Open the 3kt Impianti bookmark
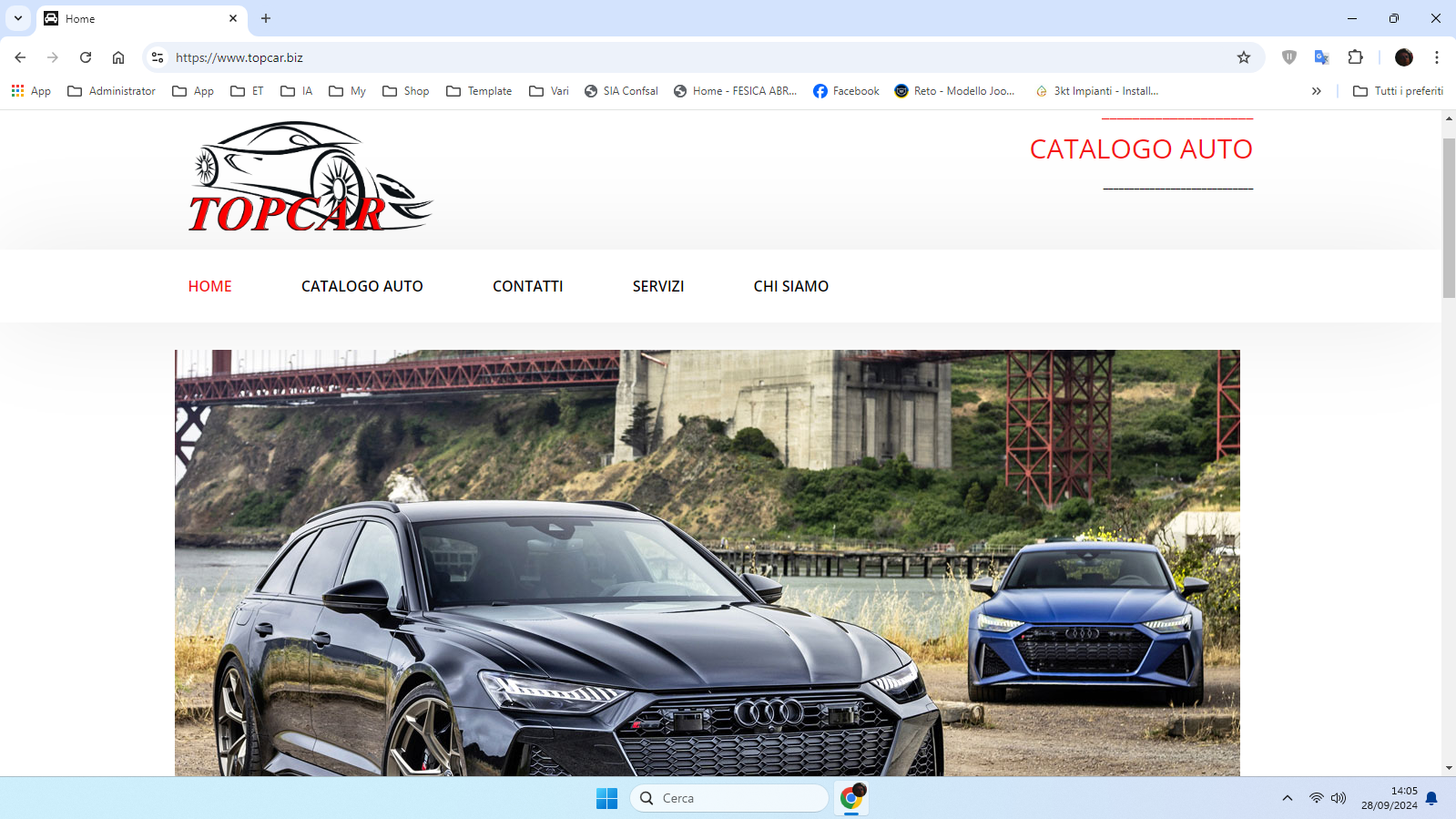 1097,91
